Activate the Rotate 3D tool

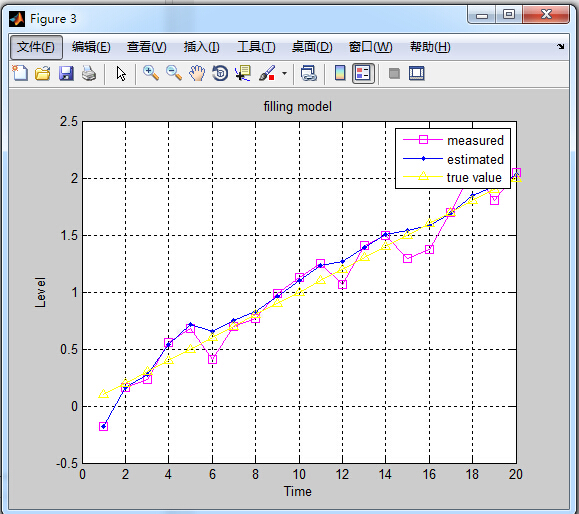click(220, 73)
